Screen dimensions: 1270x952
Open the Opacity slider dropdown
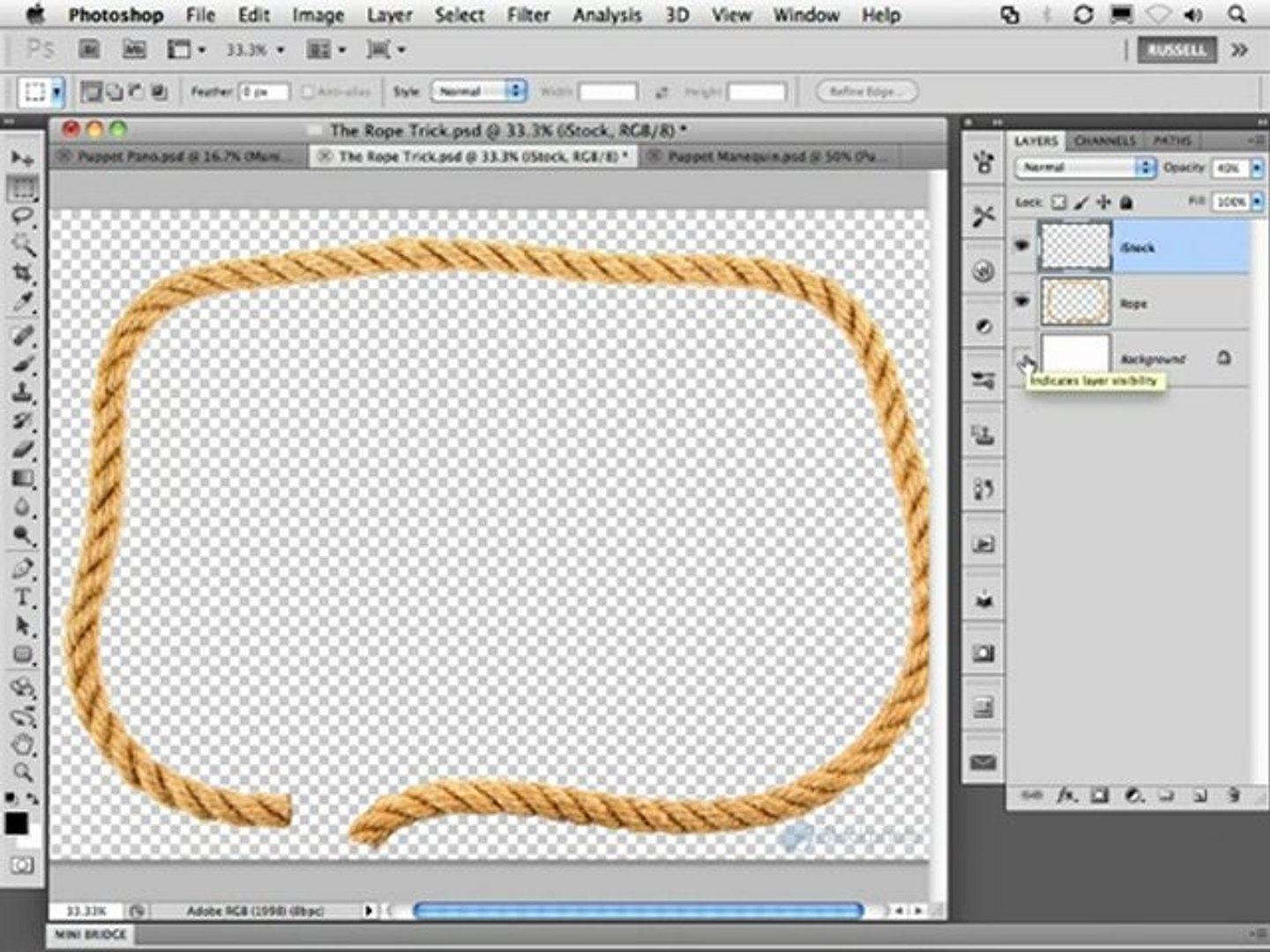1257,167
